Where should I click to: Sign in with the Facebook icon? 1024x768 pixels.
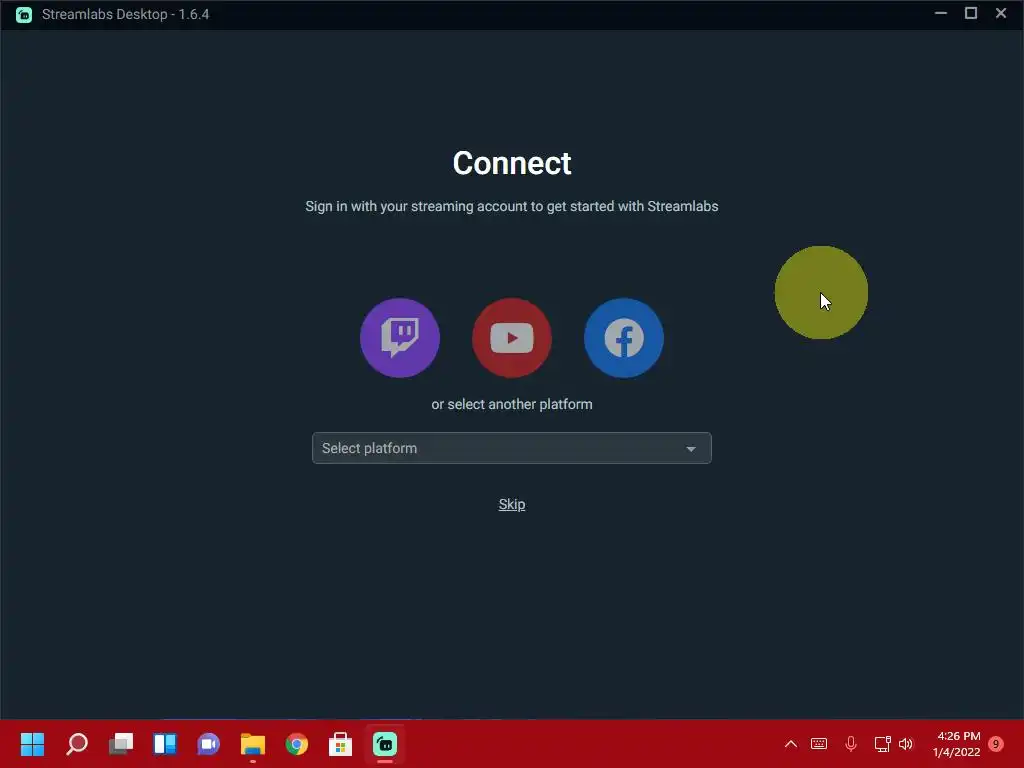coord(624,338)
